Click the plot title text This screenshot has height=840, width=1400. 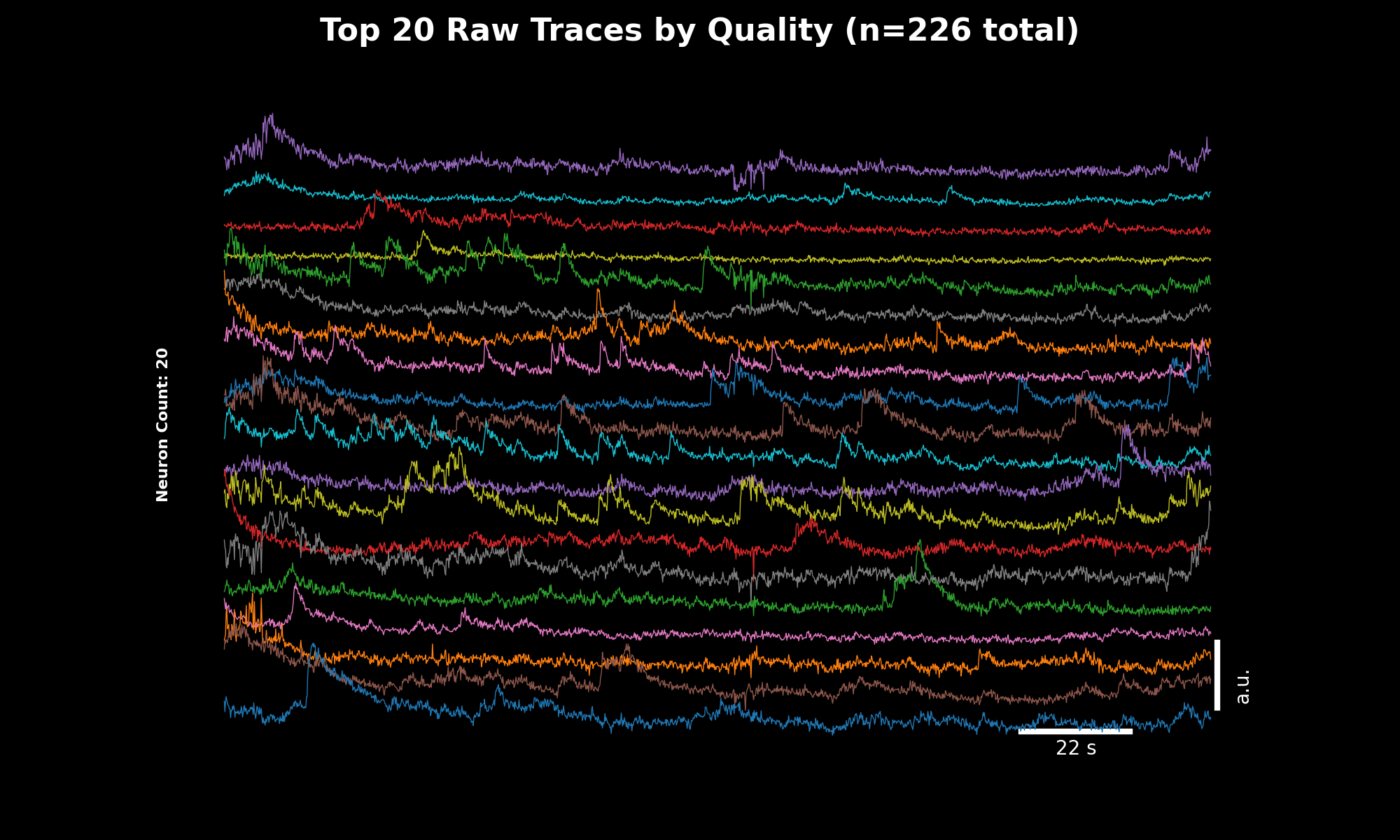coord(699,31)
